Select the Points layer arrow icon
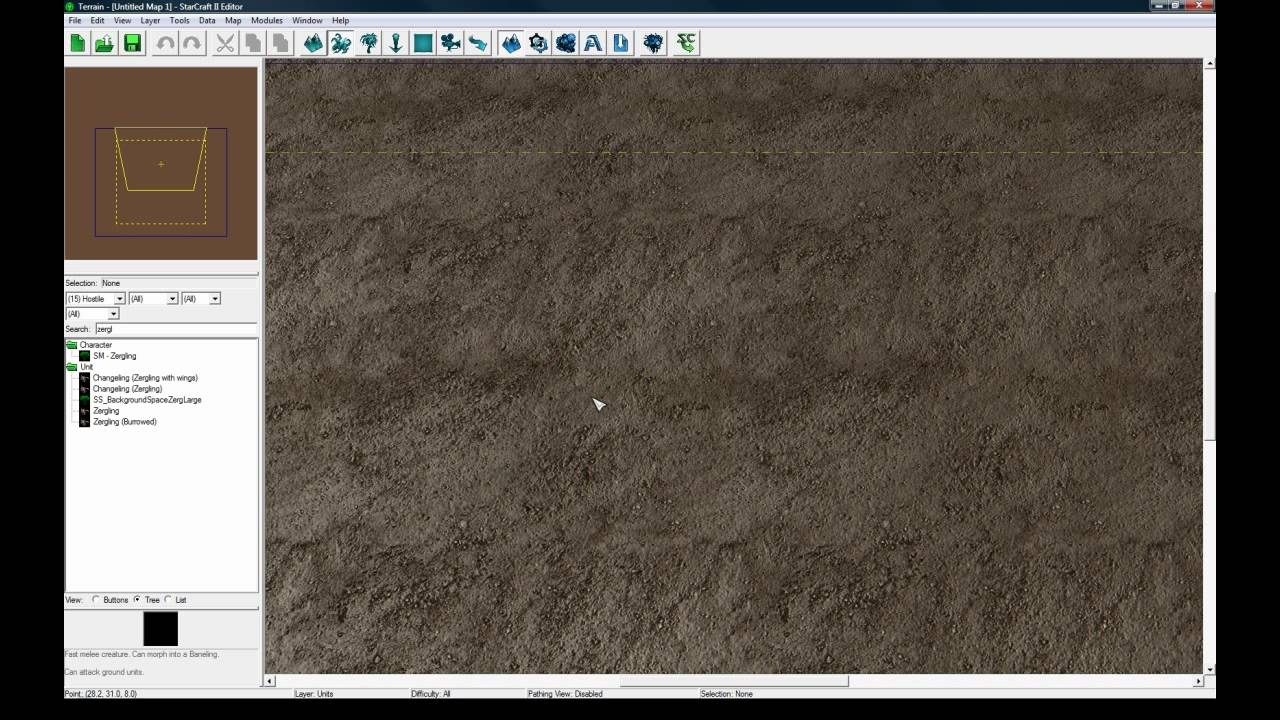The height and width of the screenshot is (720, 1280). pyautogui.click(x=396, y=43)
